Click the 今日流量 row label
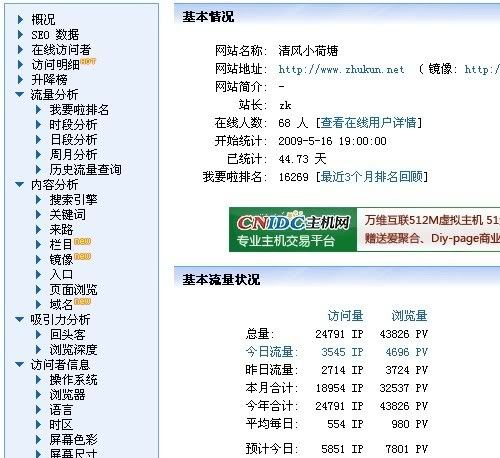The width and height of the screenshot is (500, 458). pyautogui.click(x=271, y=352)
